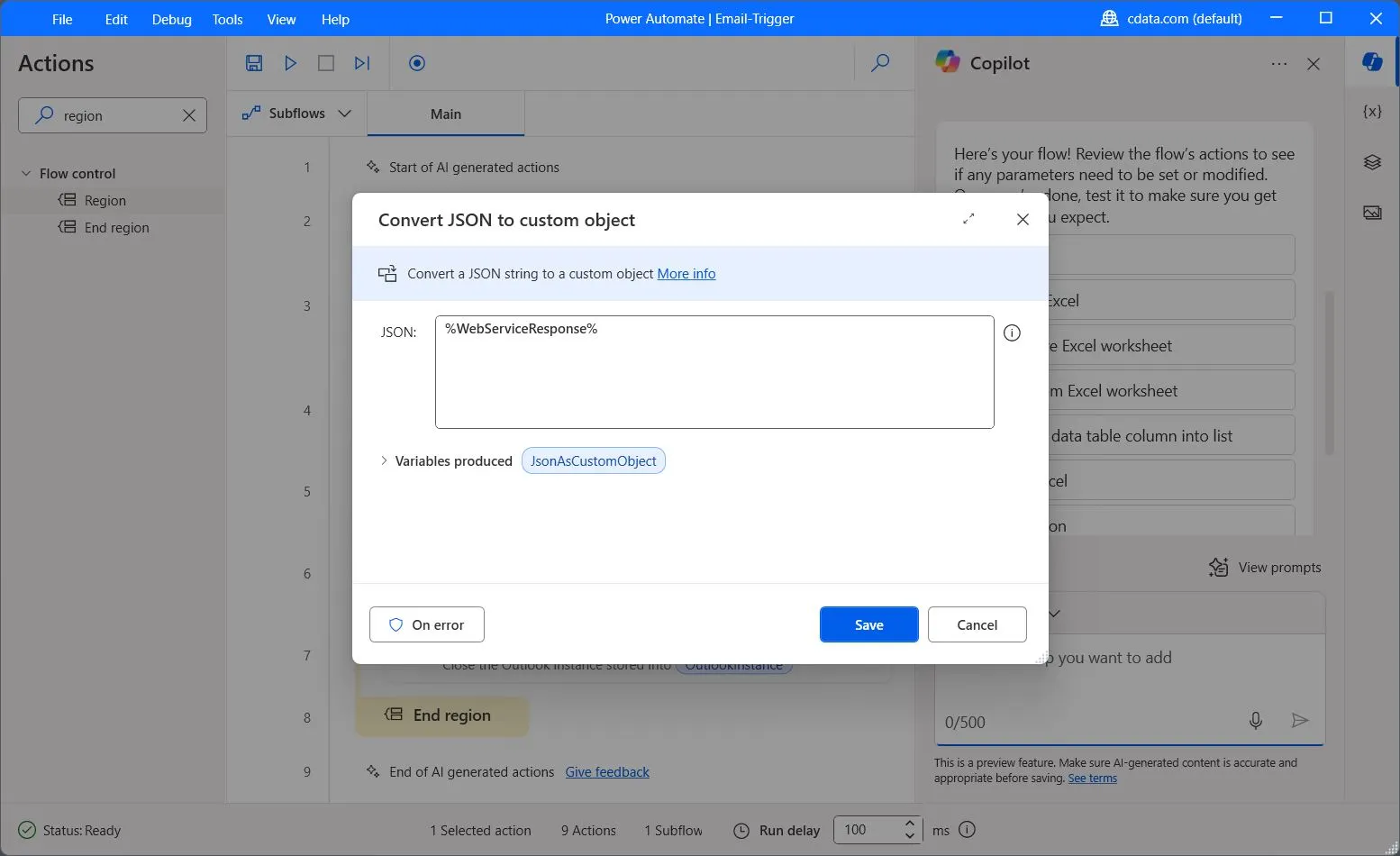Switch to the Main subflow tab
The width and height of the screenshot is (1400, 856).
pos(445,114)
